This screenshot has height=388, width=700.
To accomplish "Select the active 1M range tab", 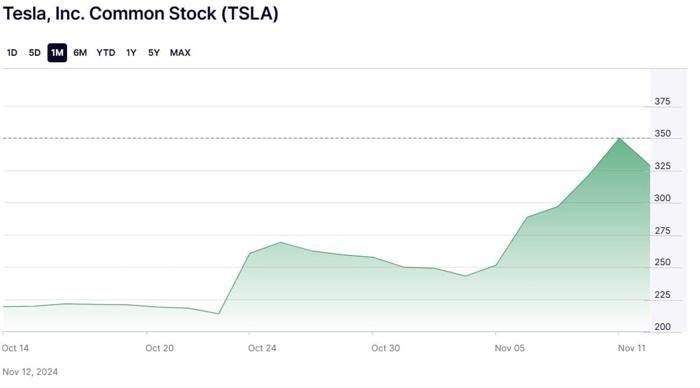I will click(57, 53).
